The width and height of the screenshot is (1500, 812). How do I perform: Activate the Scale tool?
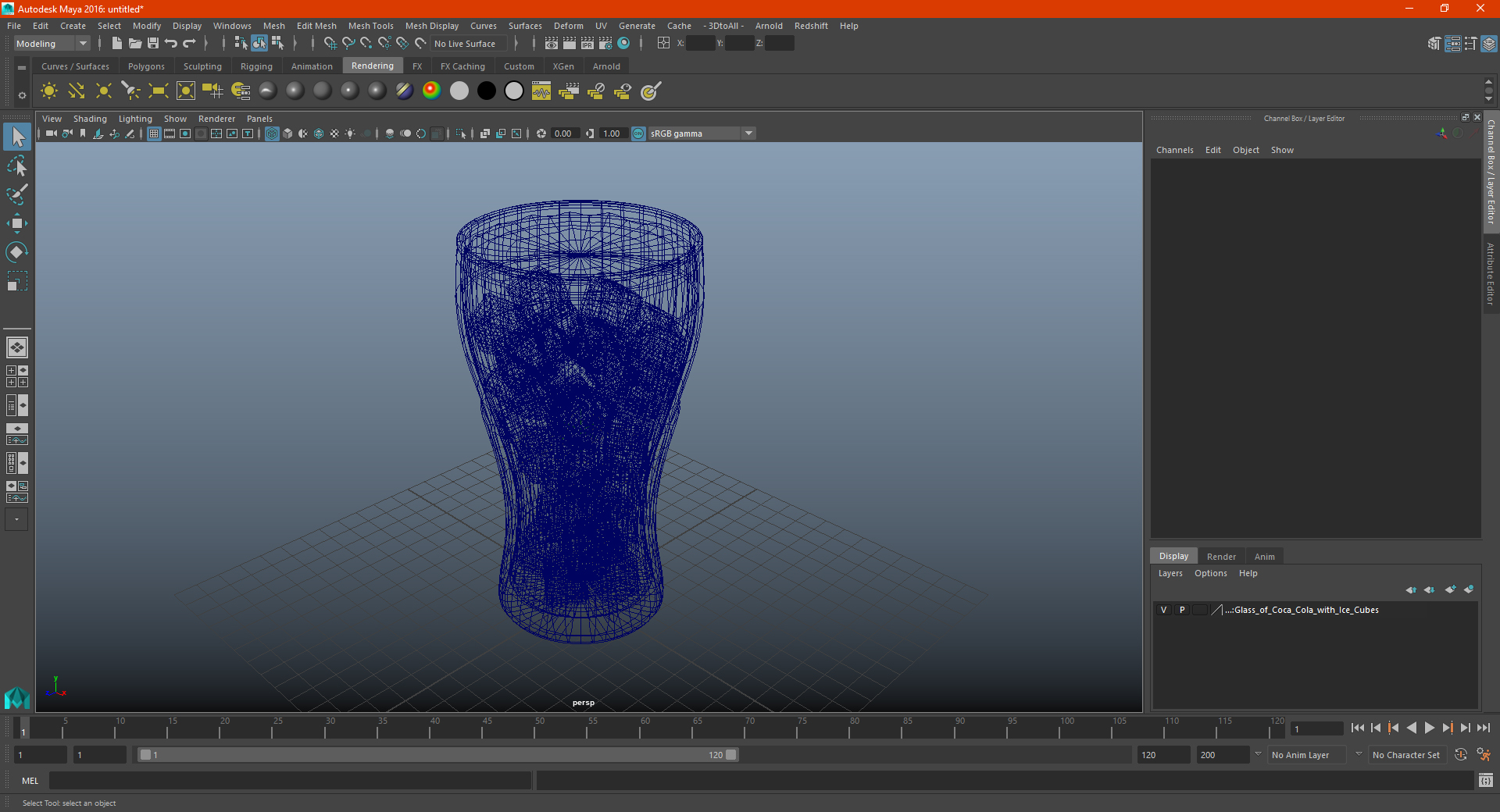point(17,280)
